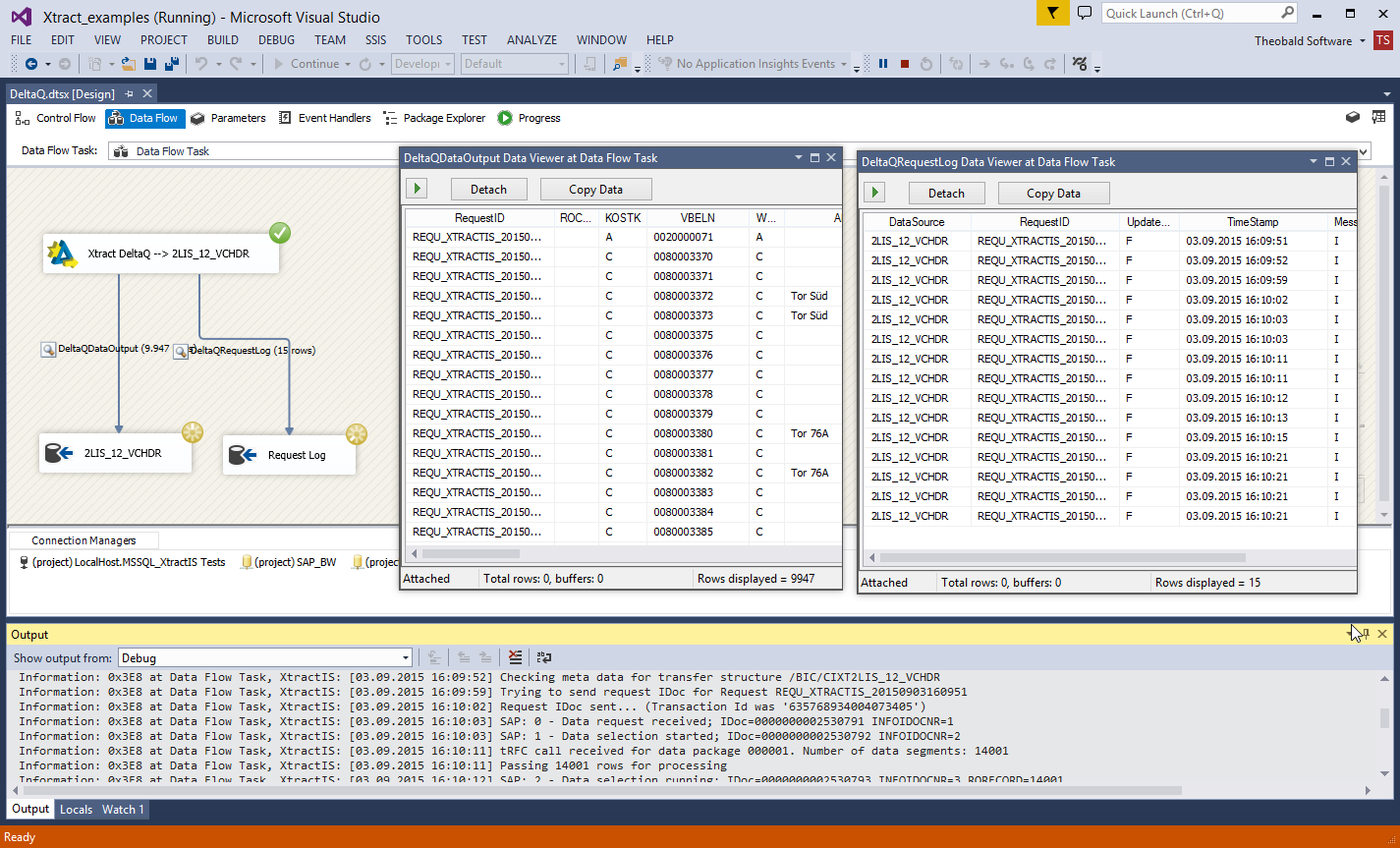
Task: Pause debugging with Break All icon
Action: 883,64
